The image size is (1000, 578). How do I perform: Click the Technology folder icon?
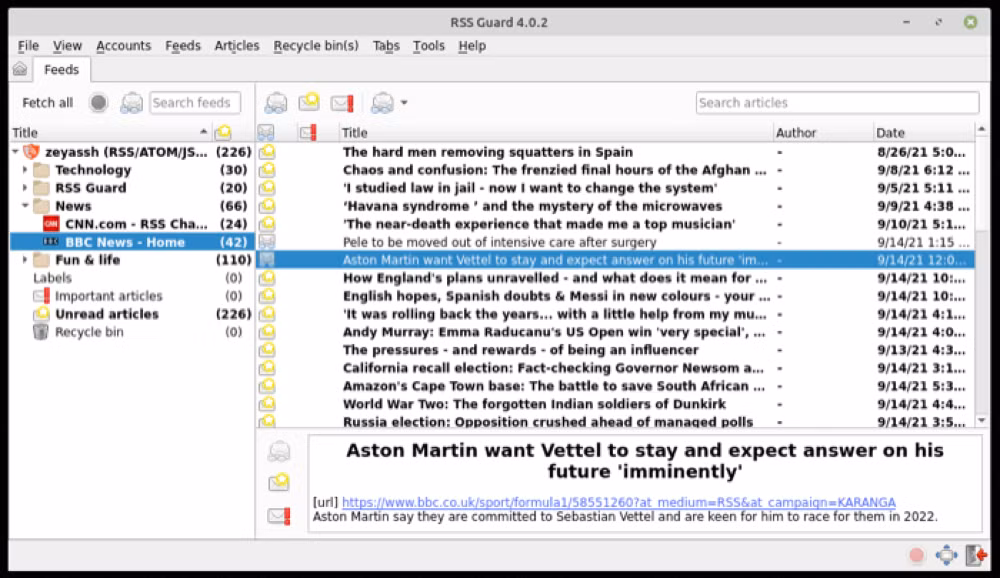click(41, 170)
